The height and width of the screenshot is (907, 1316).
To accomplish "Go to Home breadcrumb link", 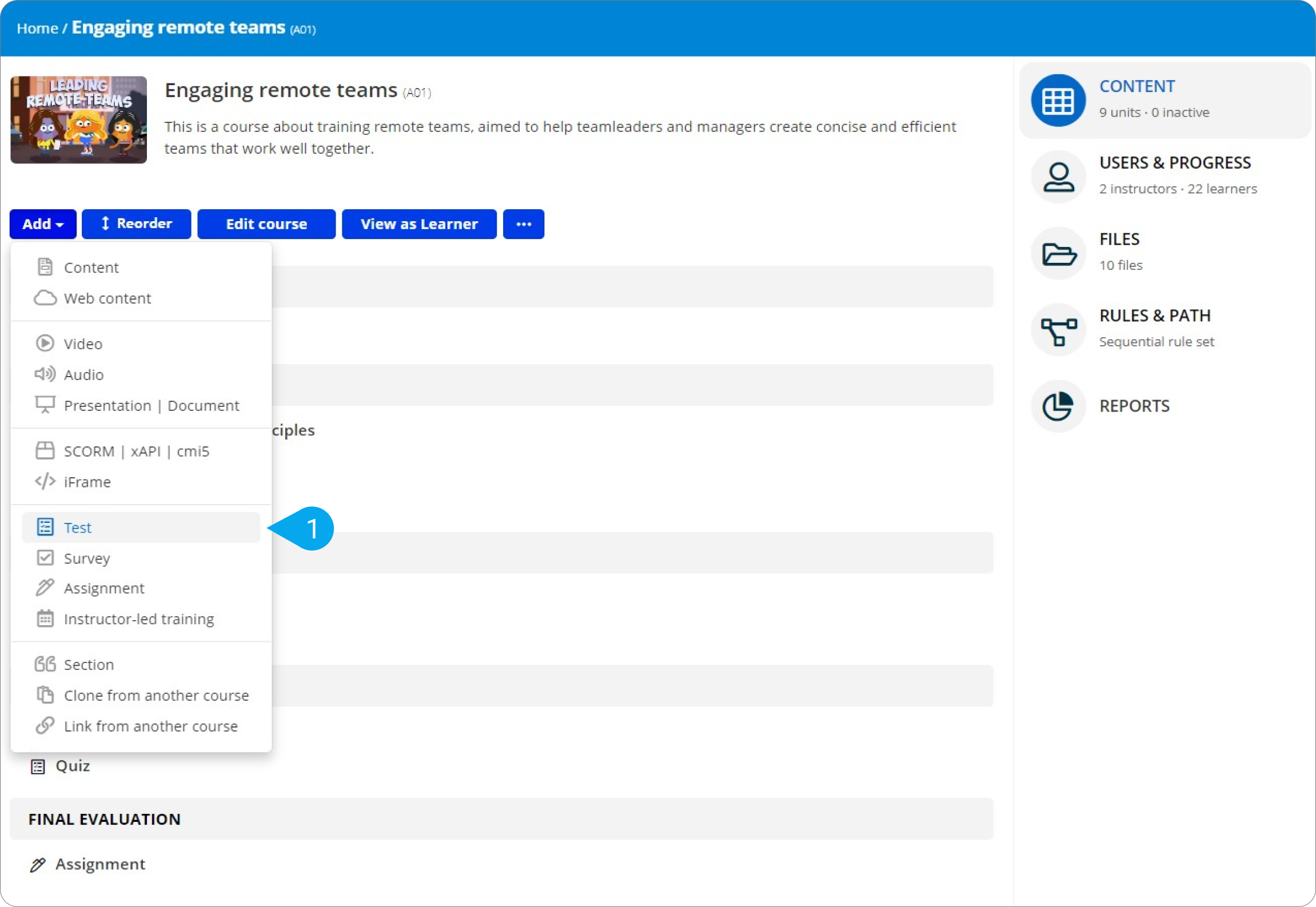I will [x=37, y=29].
